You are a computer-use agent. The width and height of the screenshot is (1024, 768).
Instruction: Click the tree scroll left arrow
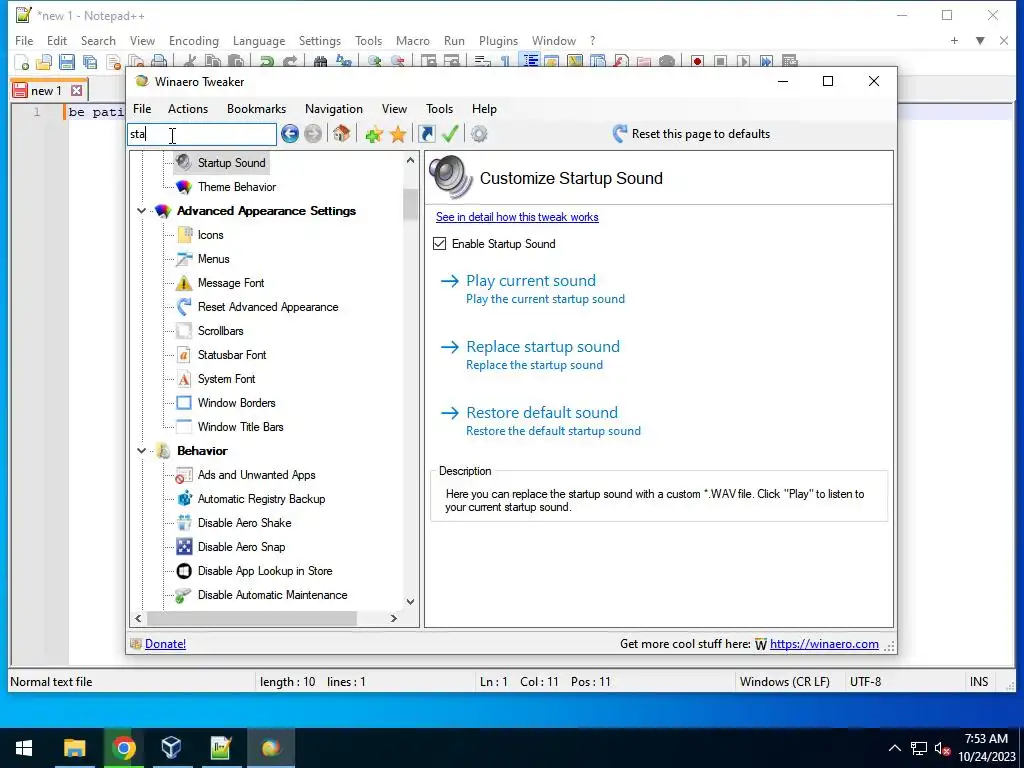click(x=138, y=618)
